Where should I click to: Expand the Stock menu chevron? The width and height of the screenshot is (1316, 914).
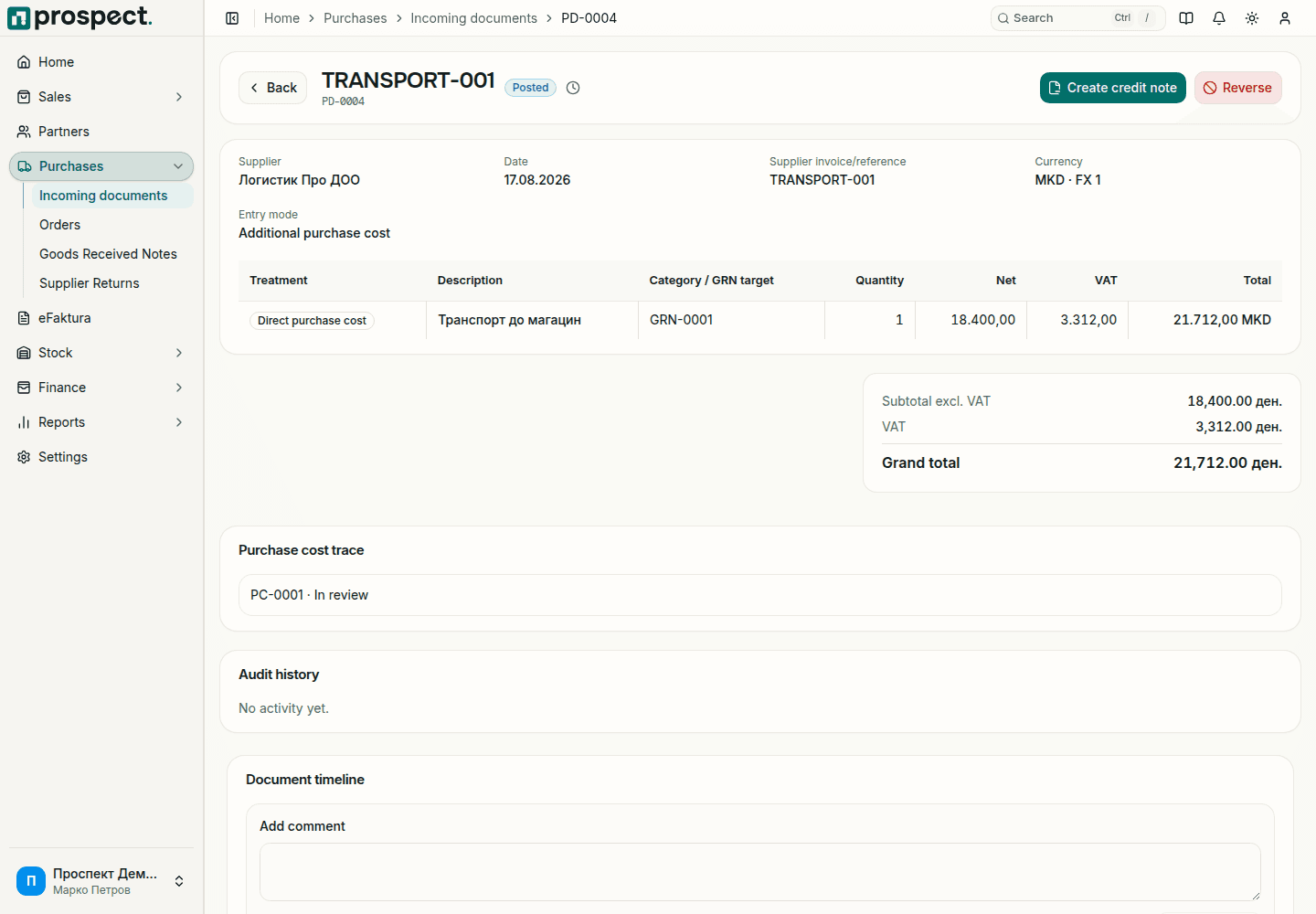179,353
